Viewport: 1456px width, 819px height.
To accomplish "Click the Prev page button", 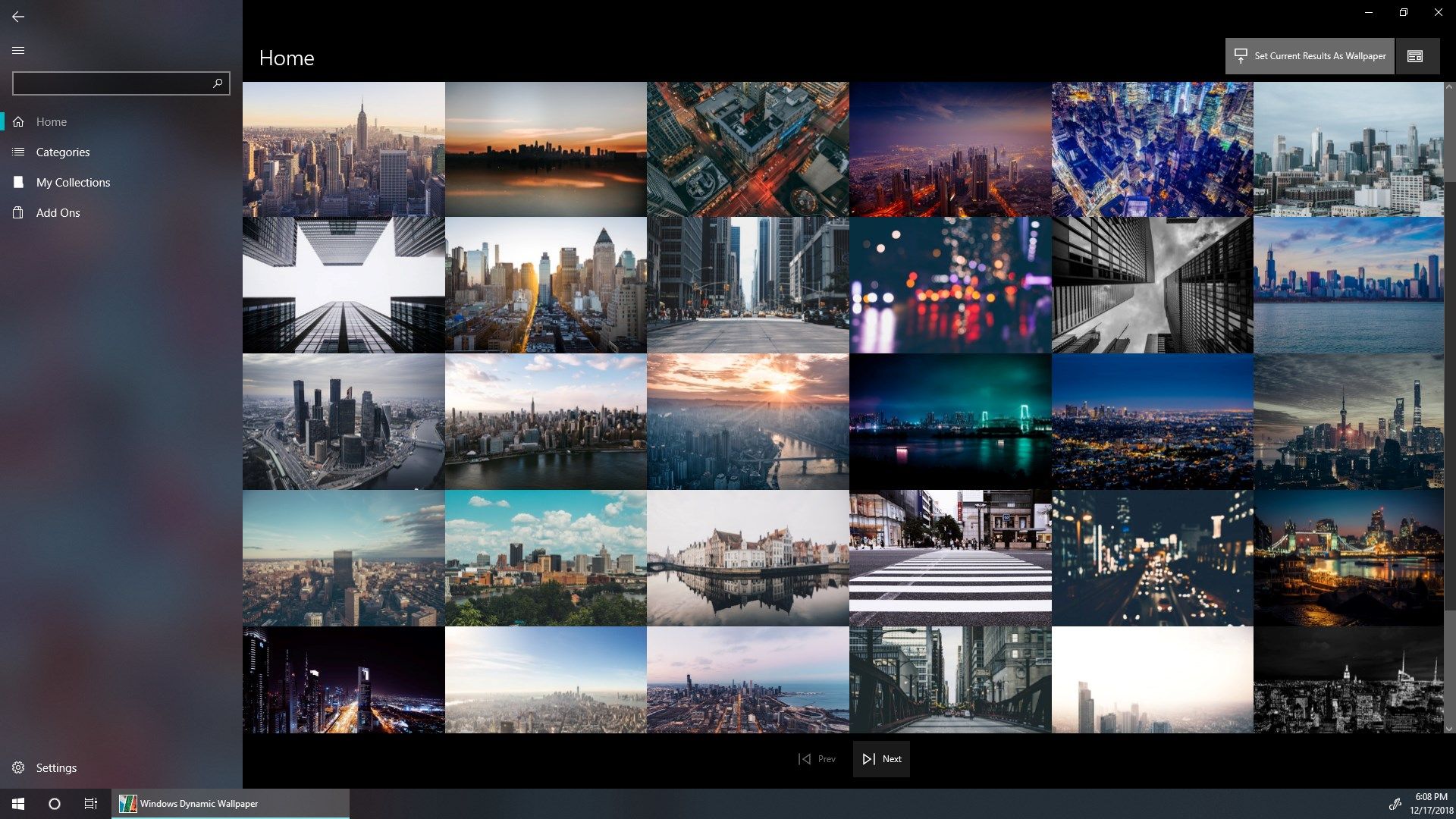I will [817, 759].
